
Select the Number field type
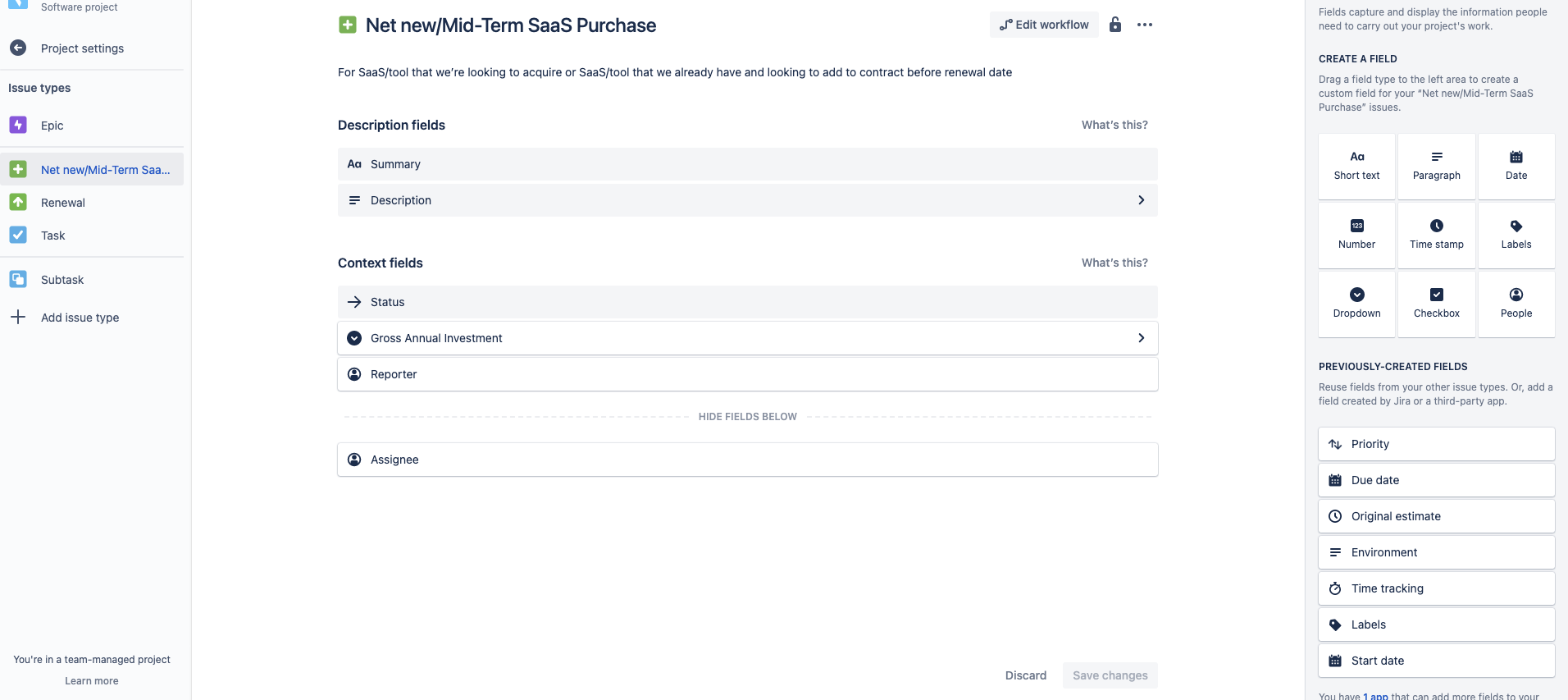pos(1356,236)
